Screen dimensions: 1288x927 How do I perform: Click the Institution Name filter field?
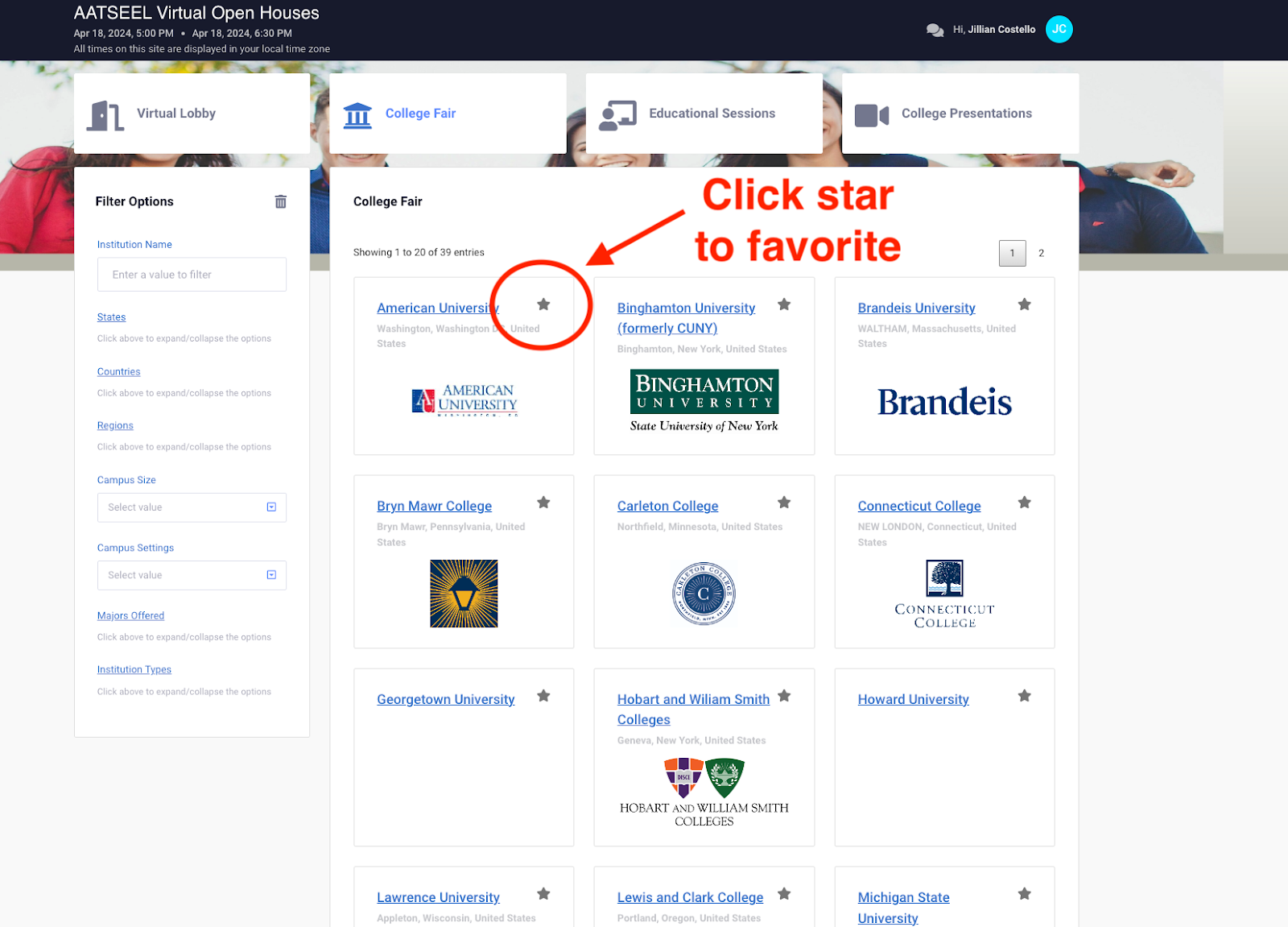pyautogui.click(x=192, y=275)
